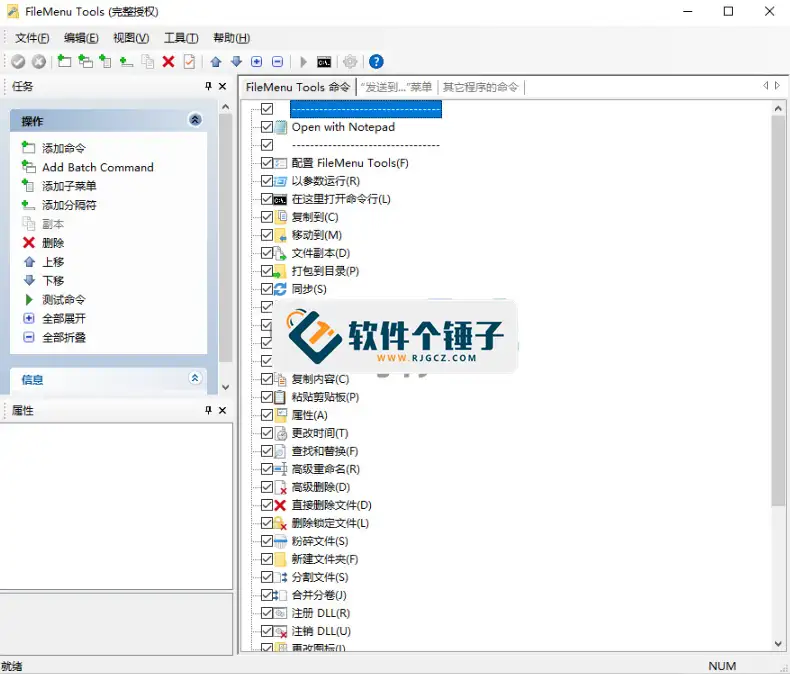Viewport: 790px width, 674px height.
Task: Click the red X delete toolbar icon
Action: coord(168,62)
